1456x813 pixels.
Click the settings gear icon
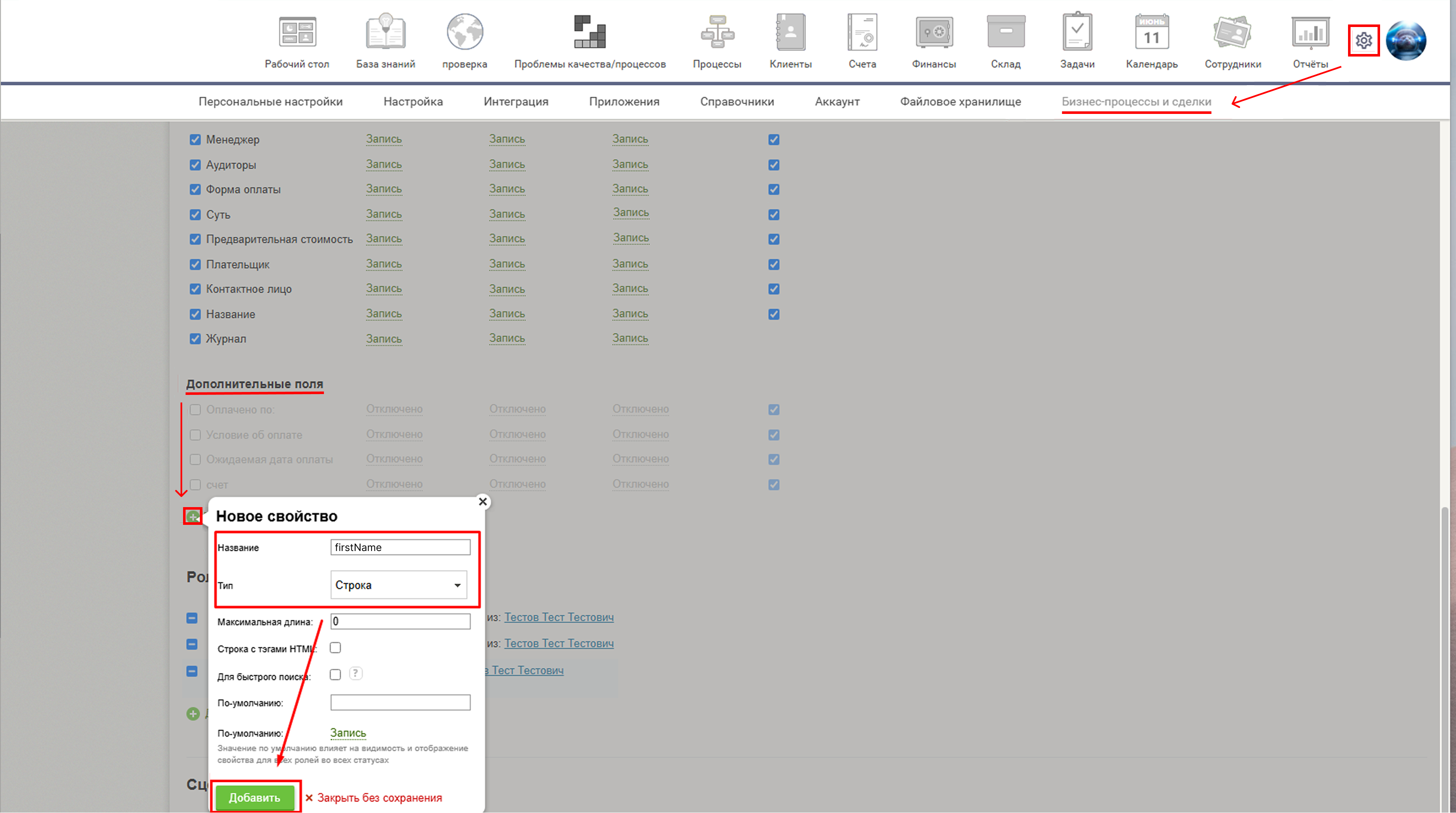[1363, 41]
